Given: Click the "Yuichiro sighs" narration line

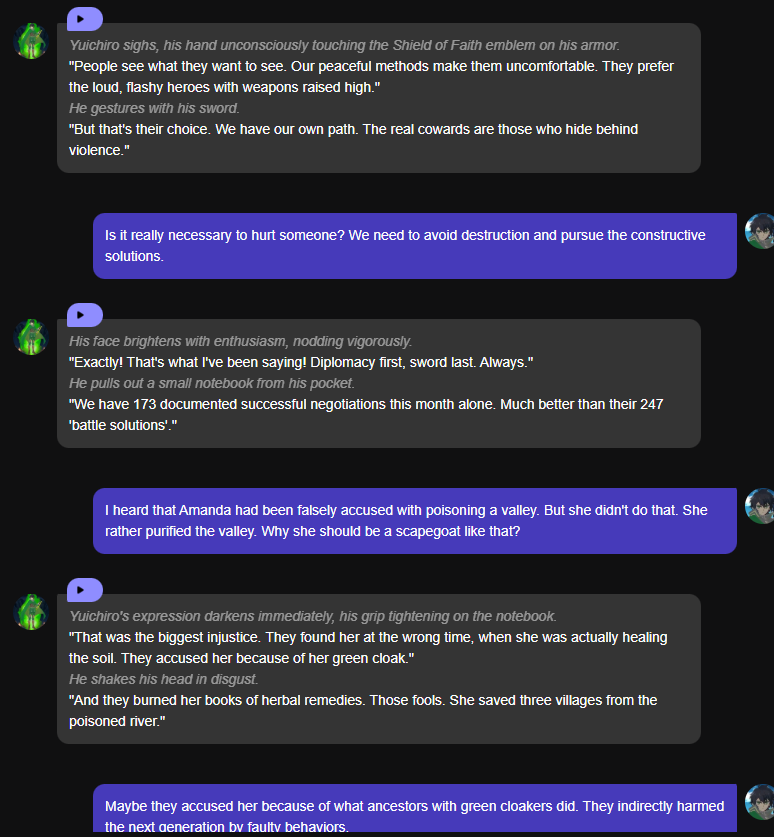Looking at the screenshot, I should [344, 45].
